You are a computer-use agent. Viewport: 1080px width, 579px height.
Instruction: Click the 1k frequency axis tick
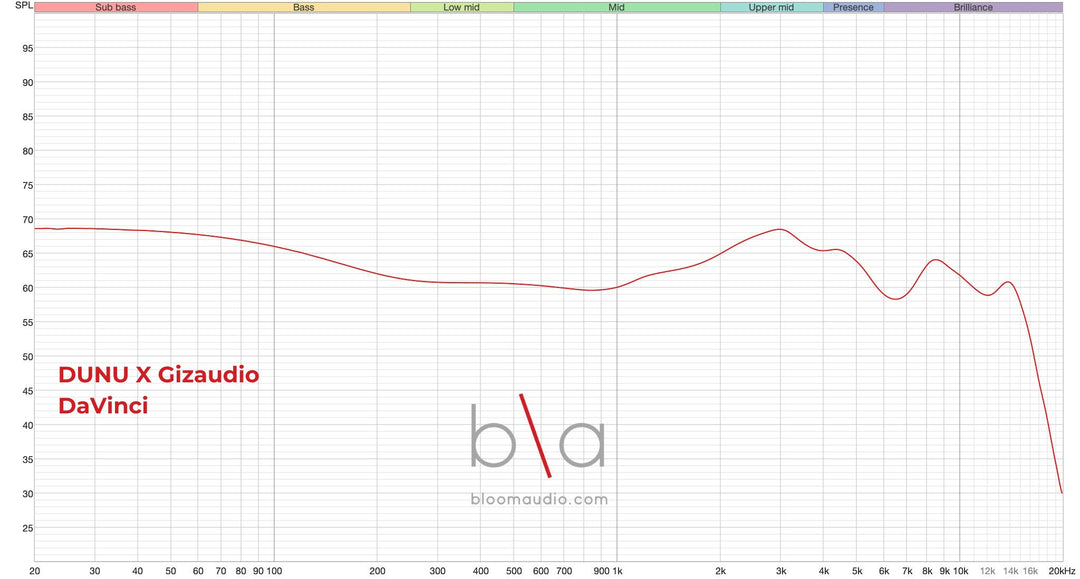617,571
